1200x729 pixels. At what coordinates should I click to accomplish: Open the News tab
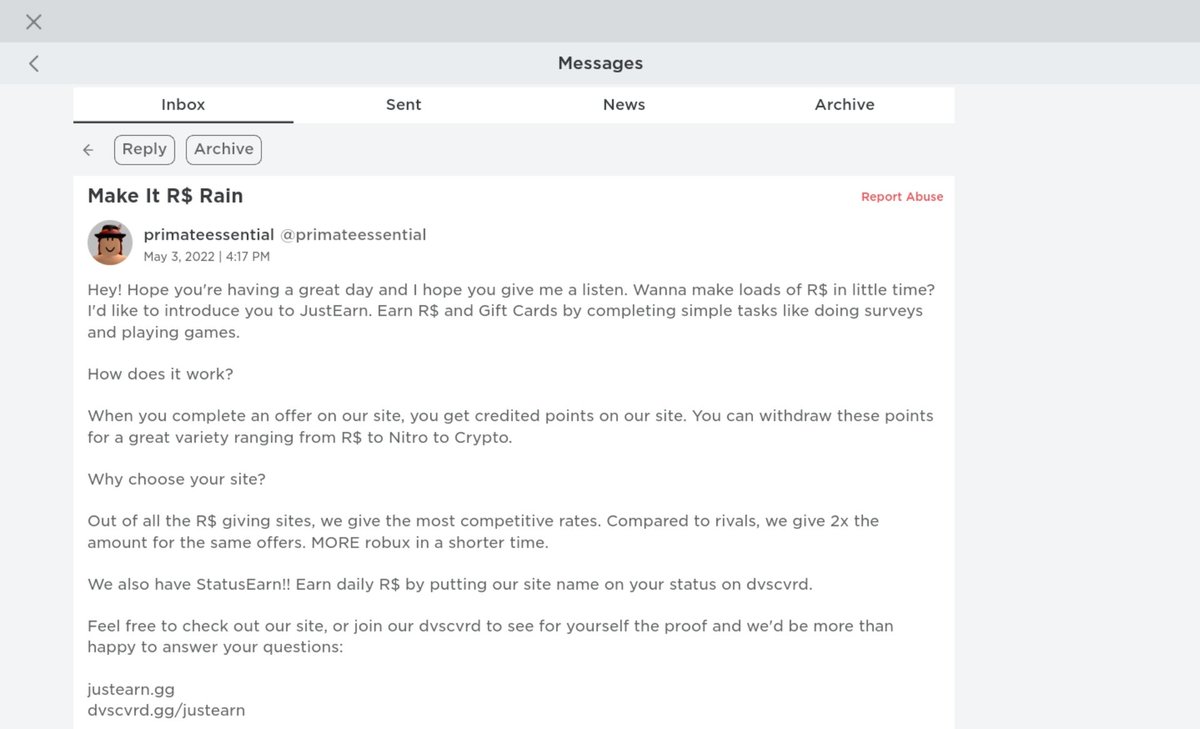pos(624,105)
